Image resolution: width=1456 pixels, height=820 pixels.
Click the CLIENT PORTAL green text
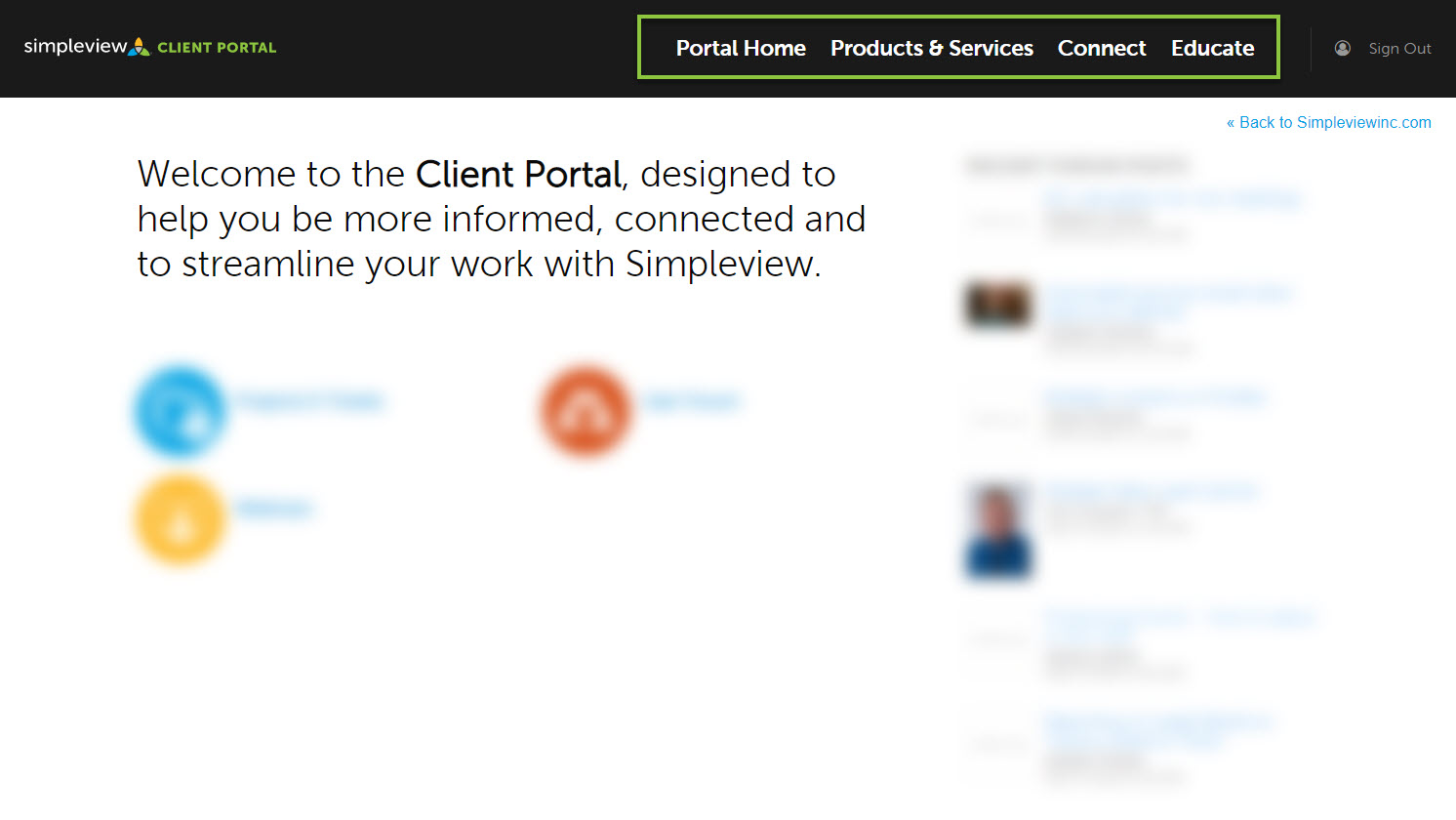click(217, 47)
